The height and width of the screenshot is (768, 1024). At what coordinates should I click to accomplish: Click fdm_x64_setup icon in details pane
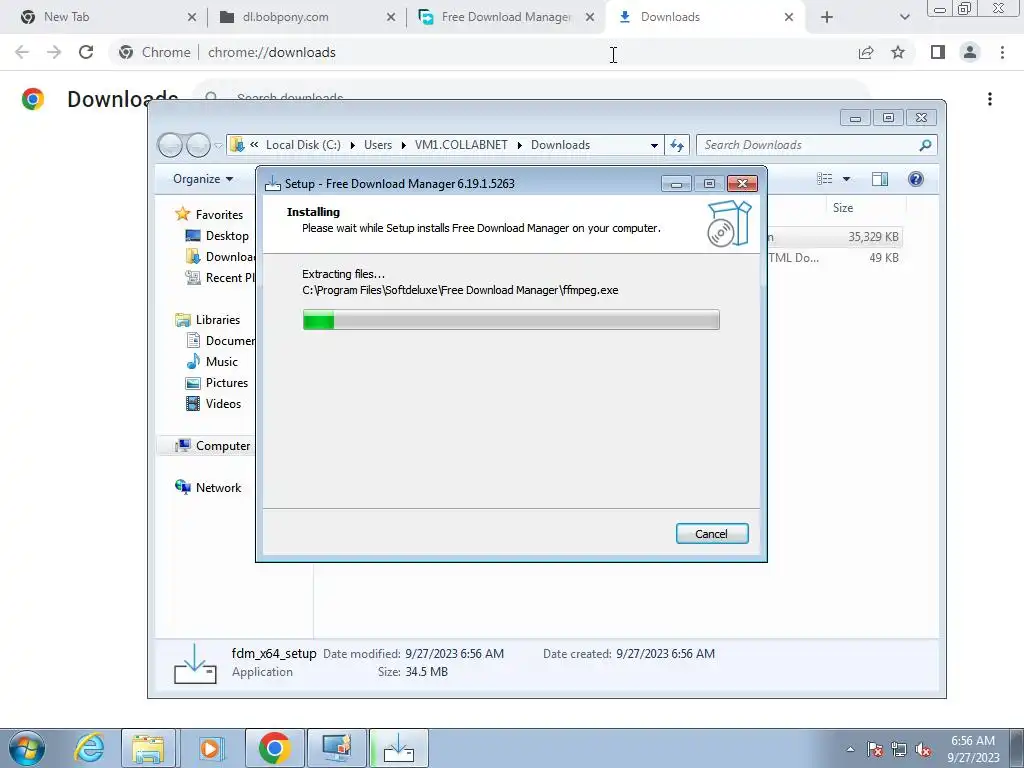195,664
